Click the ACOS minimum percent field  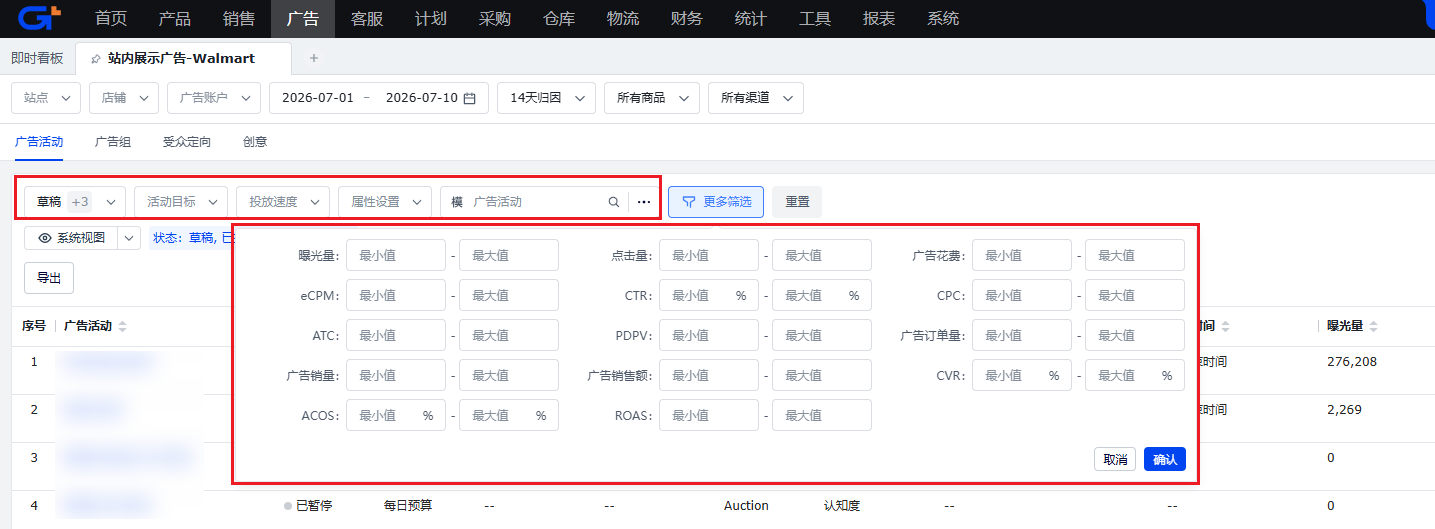pyautogui.click(x=396, y=415)
